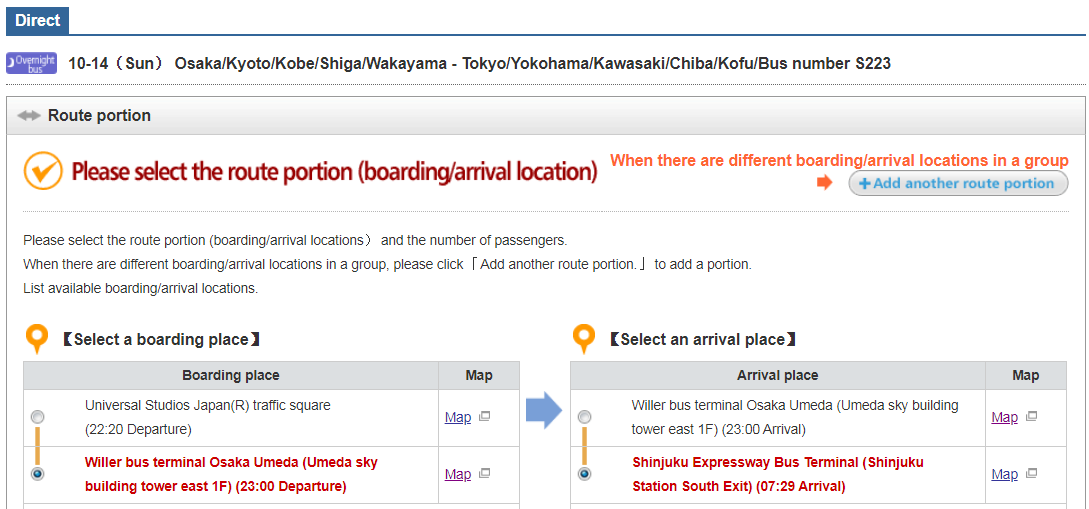
Task: Click the Route portion double-arrow icon
Action: 29,116
